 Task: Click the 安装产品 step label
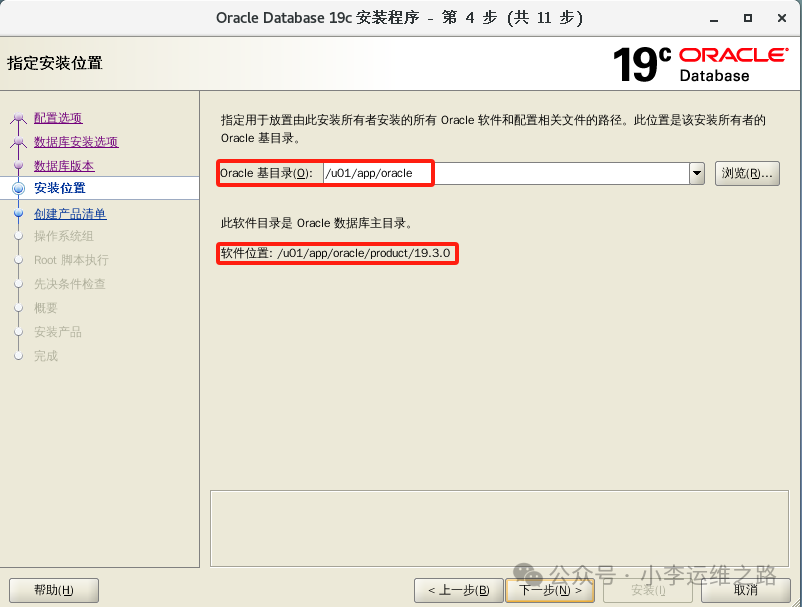pyautogui.click(x=58, y=332)
